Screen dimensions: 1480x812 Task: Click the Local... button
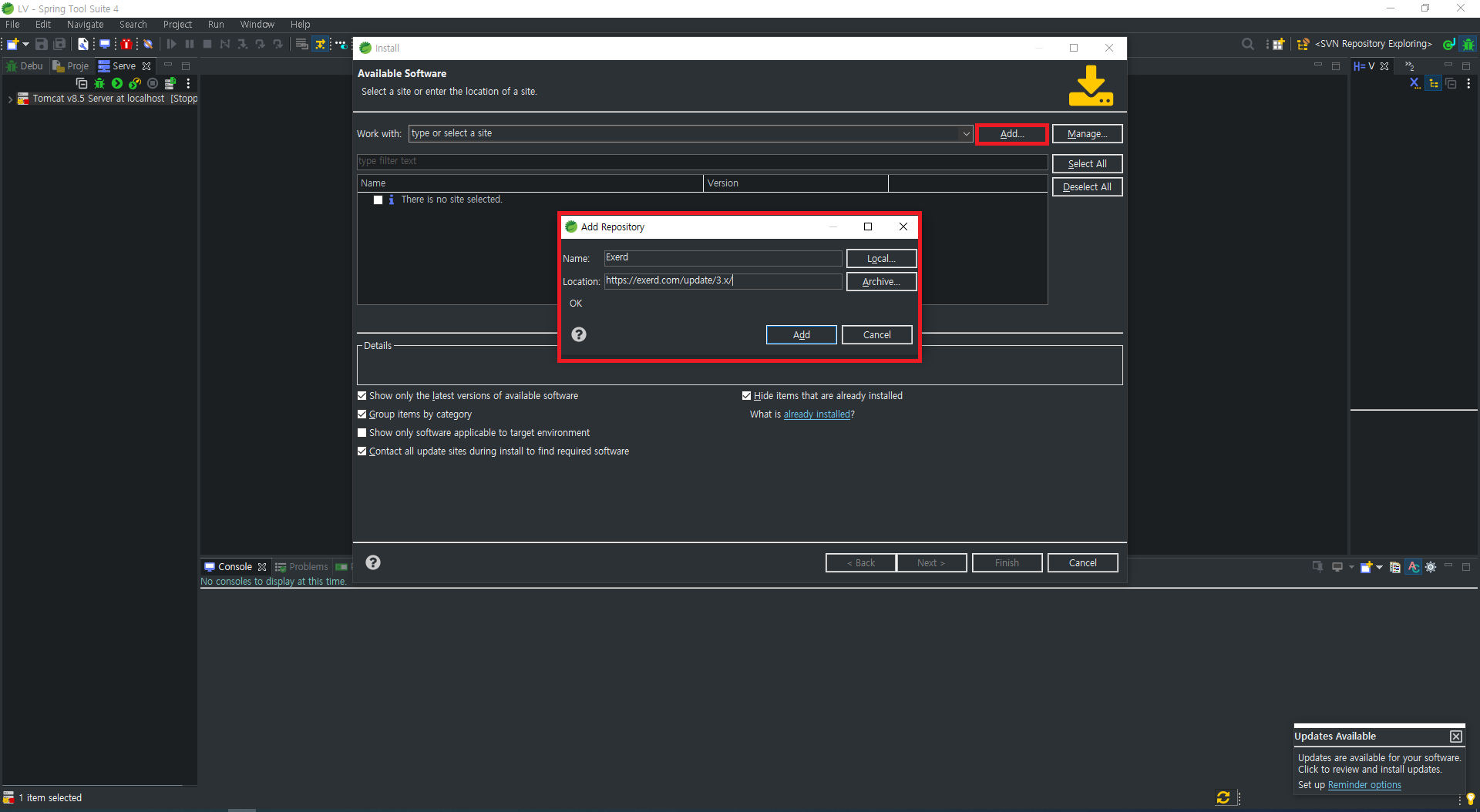coord(881,259)
